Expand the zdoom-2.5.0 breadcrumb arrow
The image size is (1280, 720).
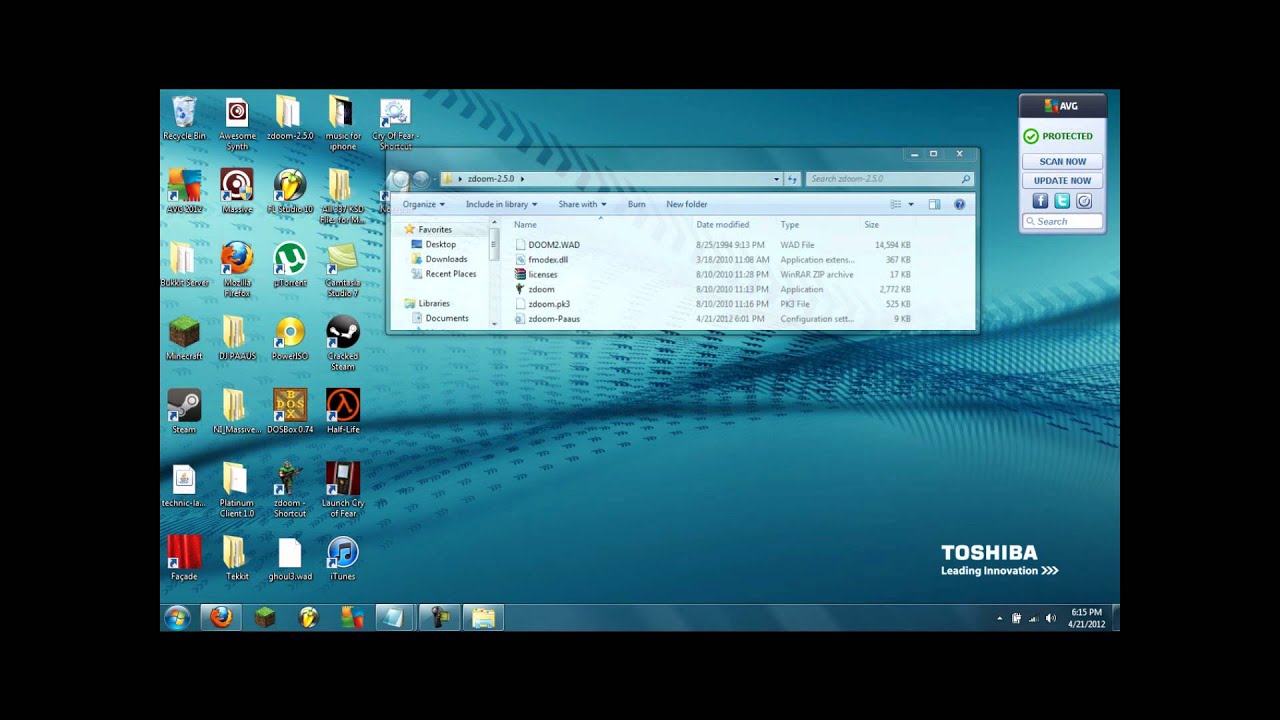[522, 179]
